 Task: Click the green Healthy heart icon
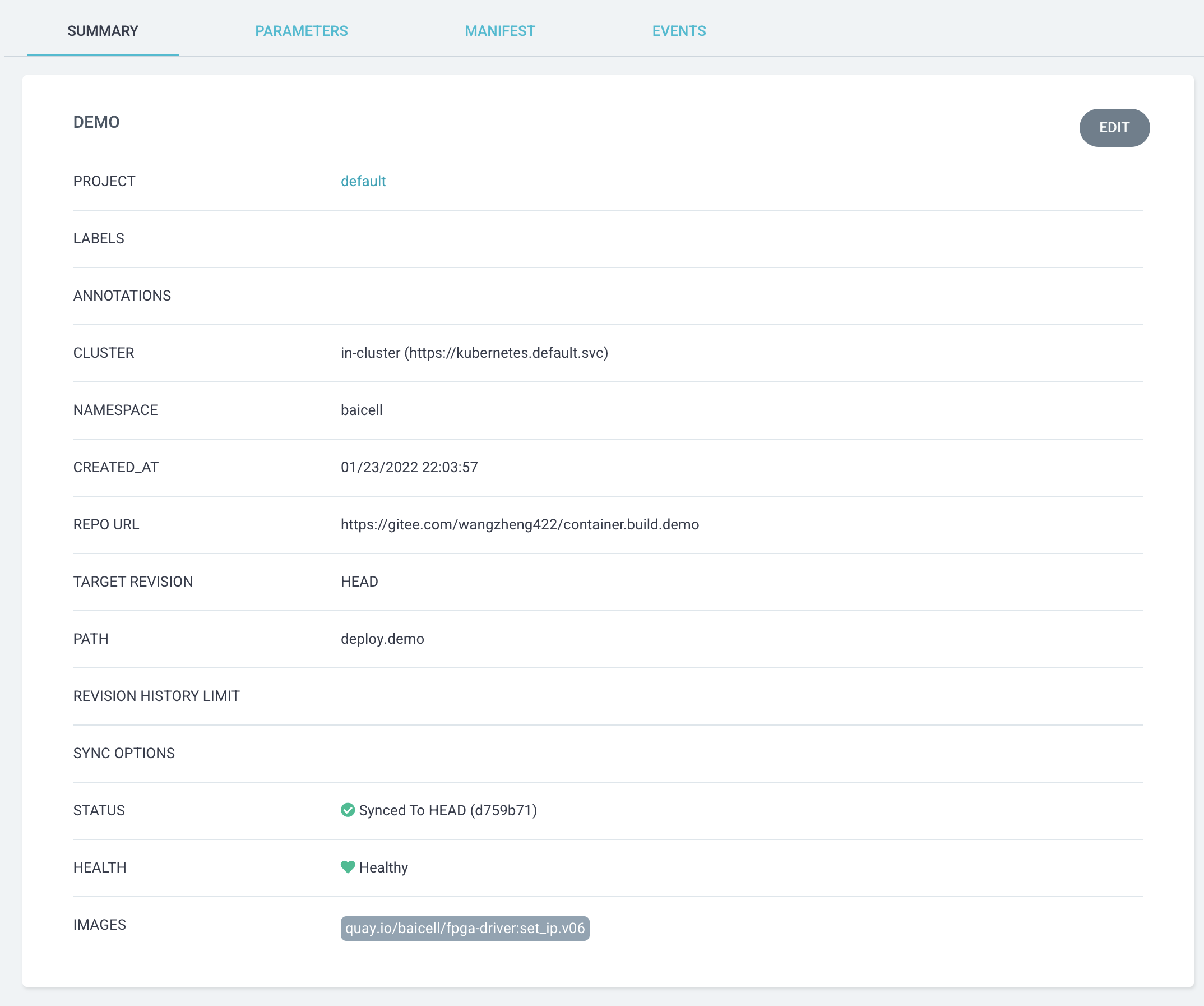348,866
